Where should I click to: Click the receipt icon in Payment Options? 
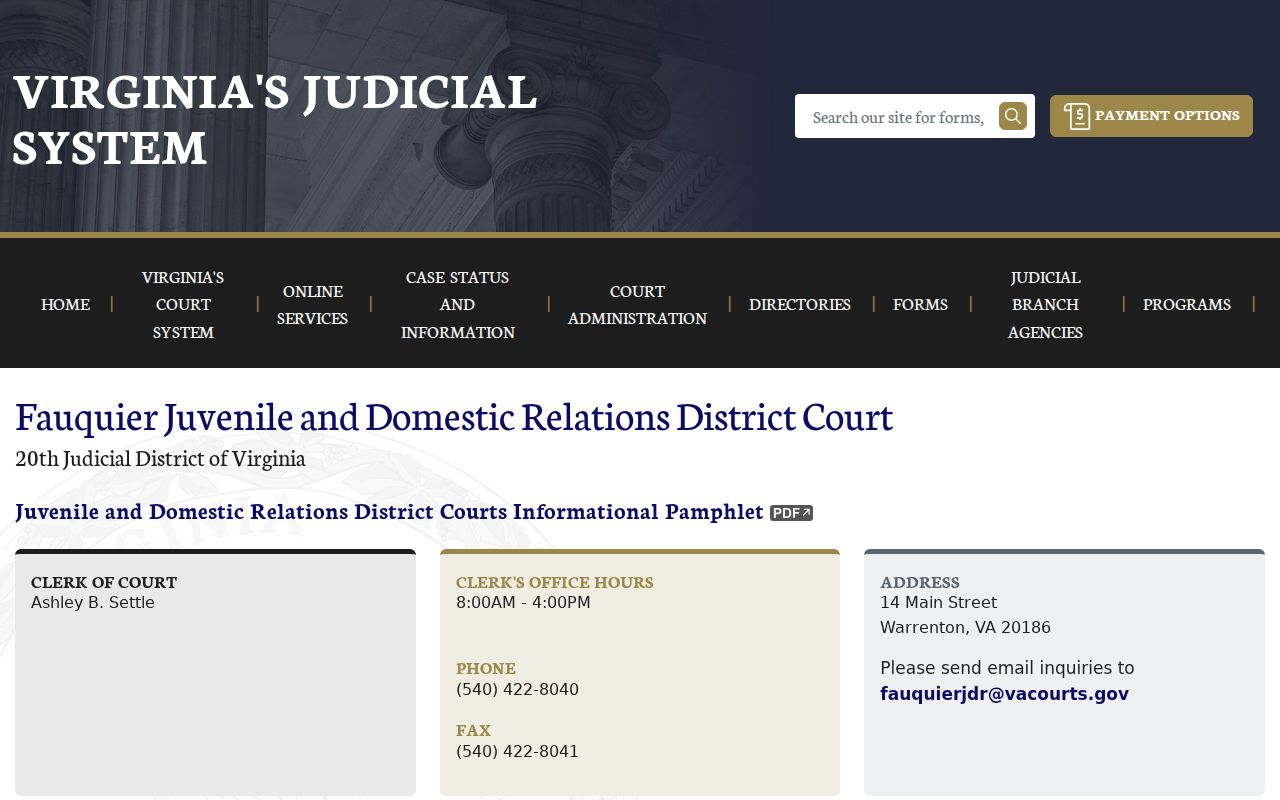(x=1077, y=116)
